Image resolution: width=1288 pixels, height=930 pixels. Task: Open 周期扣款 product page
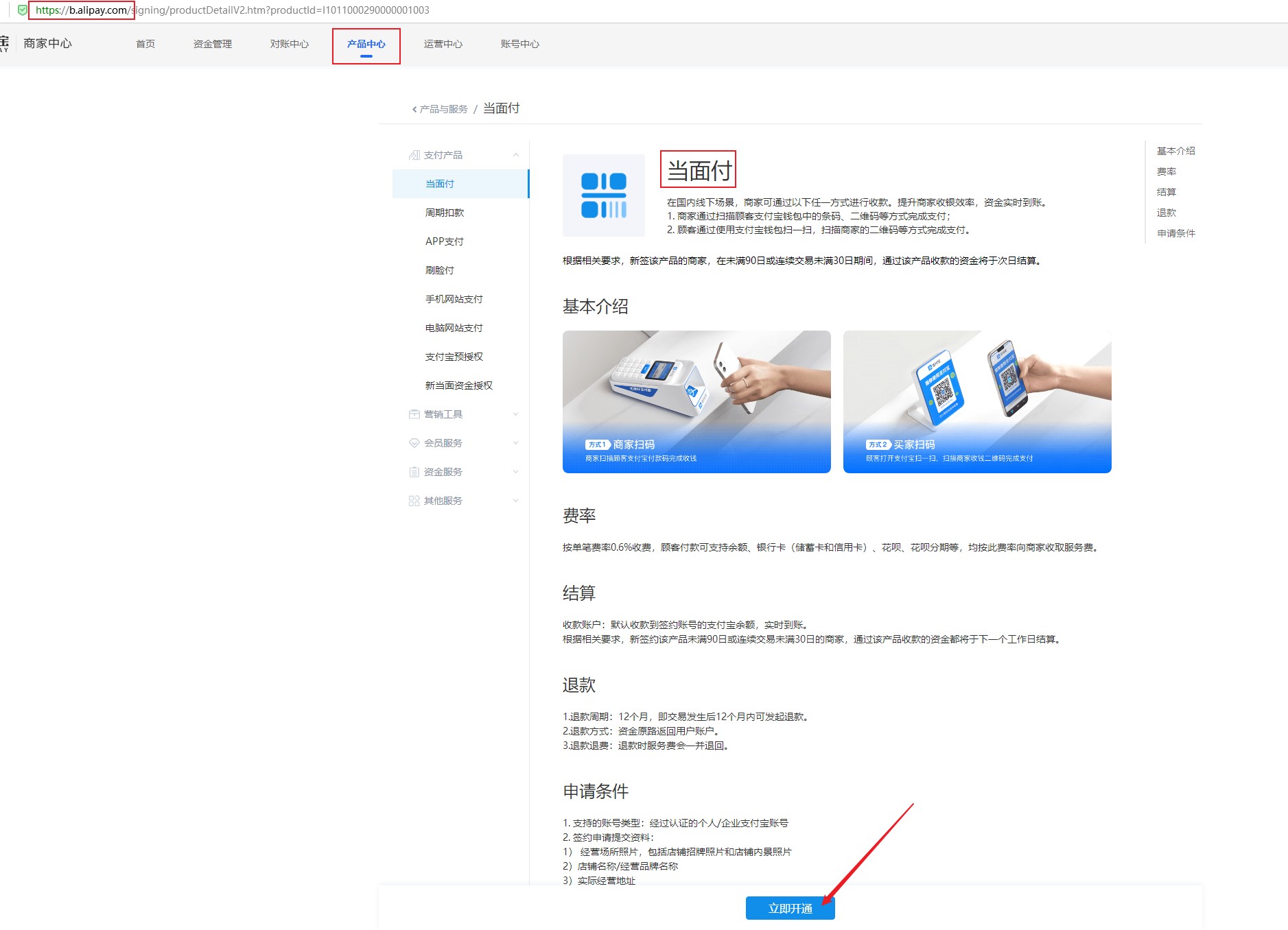[x=445, y=213]
